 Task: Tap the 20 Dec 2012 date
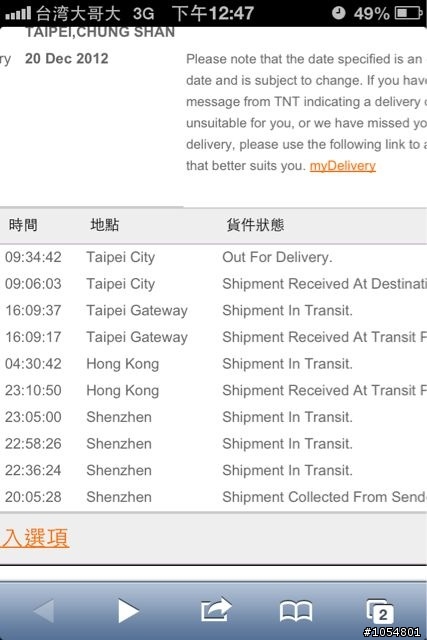tap(67, 58)
